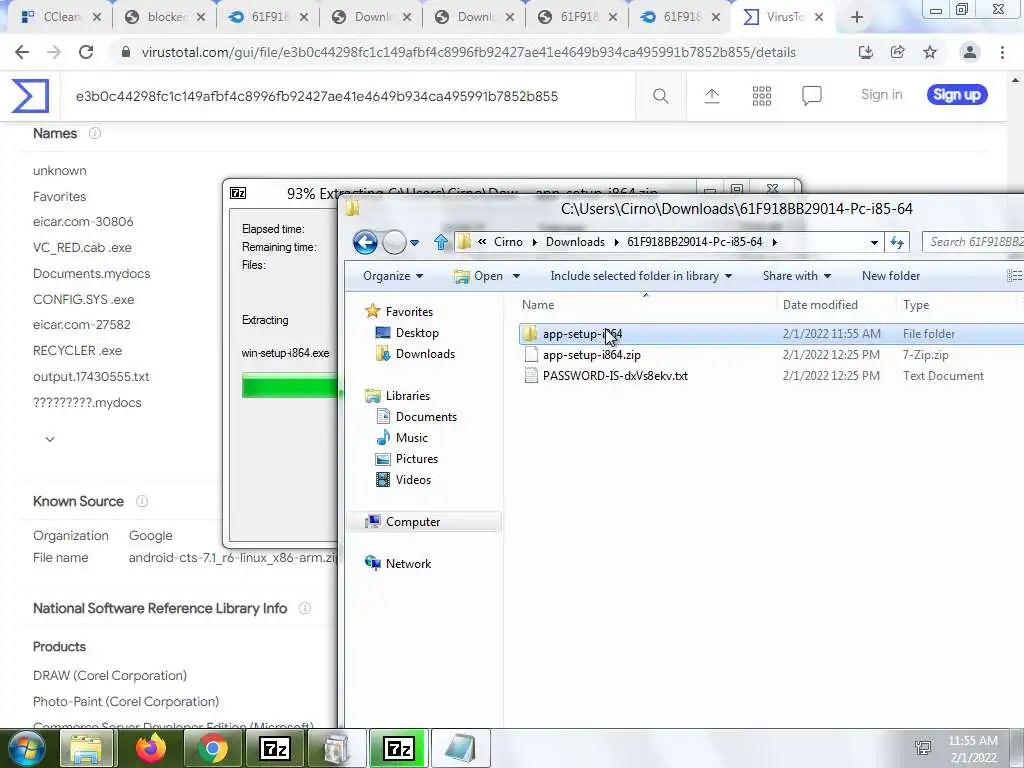The width and height of the screenshot is (1024, 768).
Task: Click the Explorer search box
Action: 973,242
